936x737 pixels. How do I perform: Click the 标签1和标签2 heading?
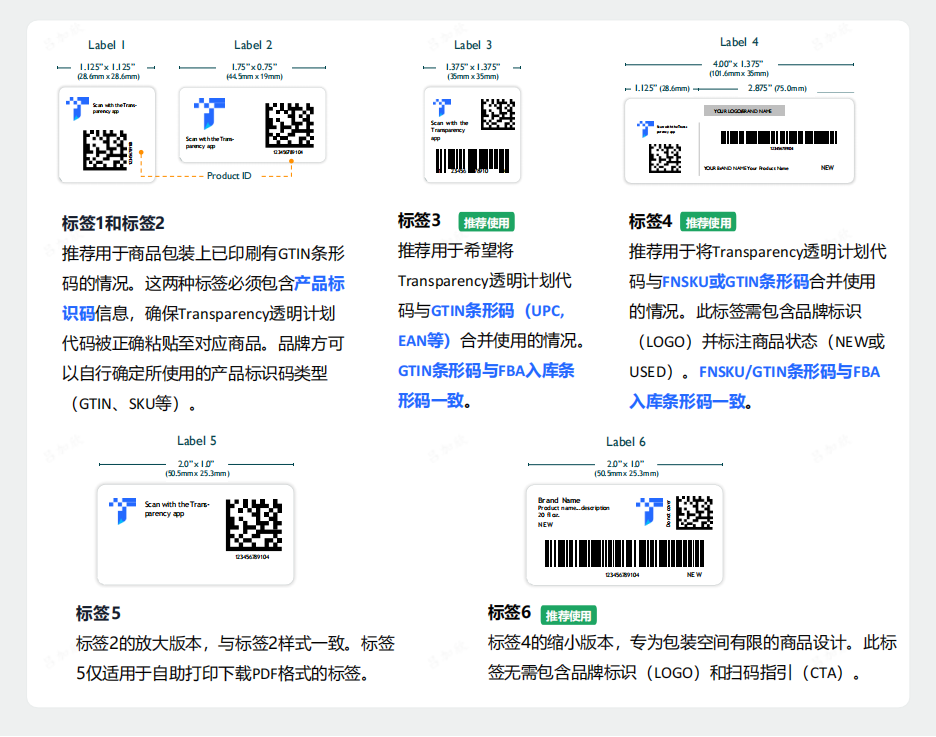pos(113,222)
